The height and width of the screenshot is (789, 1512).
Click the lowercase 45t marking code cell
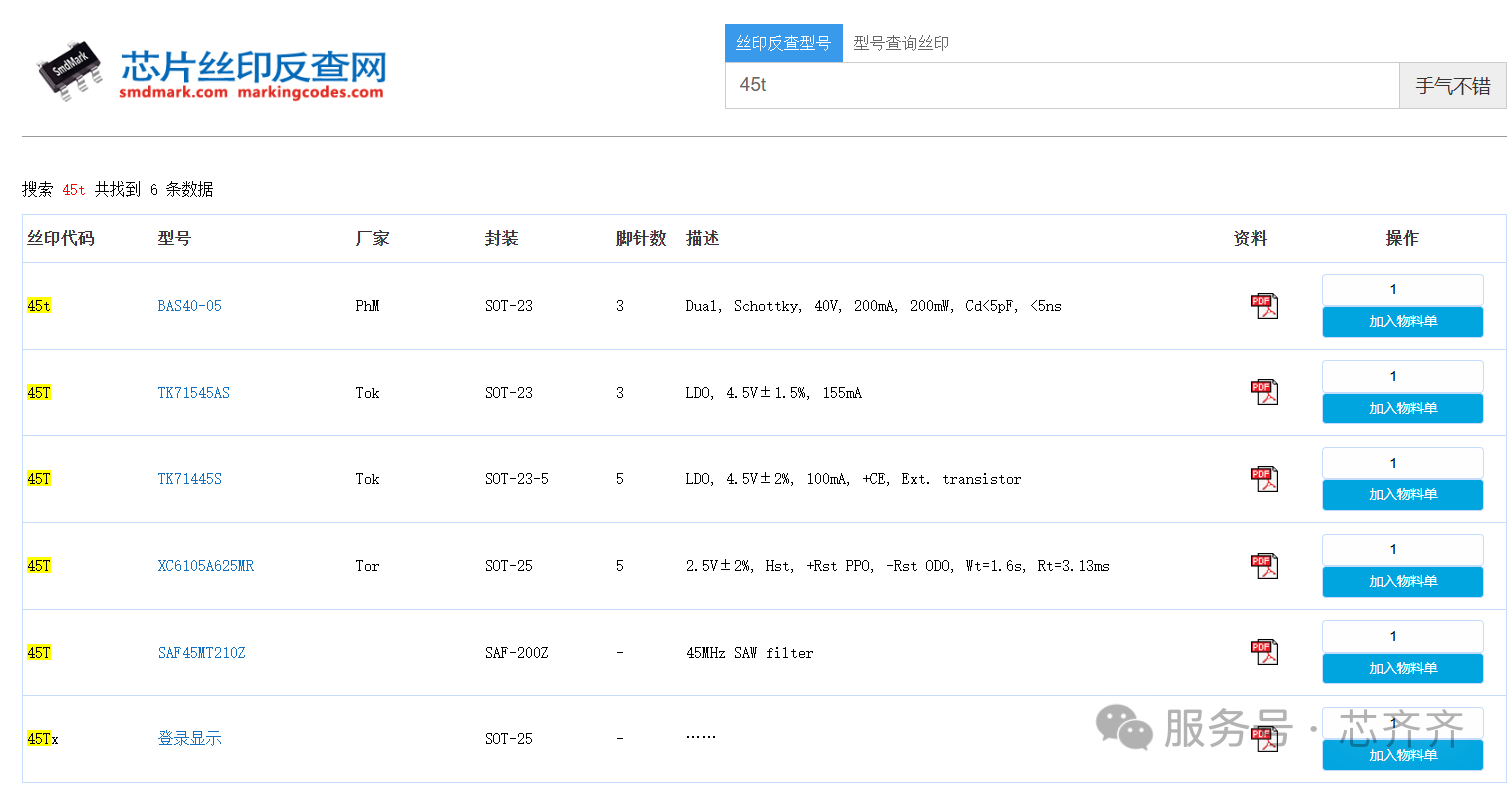pos(39,306)
